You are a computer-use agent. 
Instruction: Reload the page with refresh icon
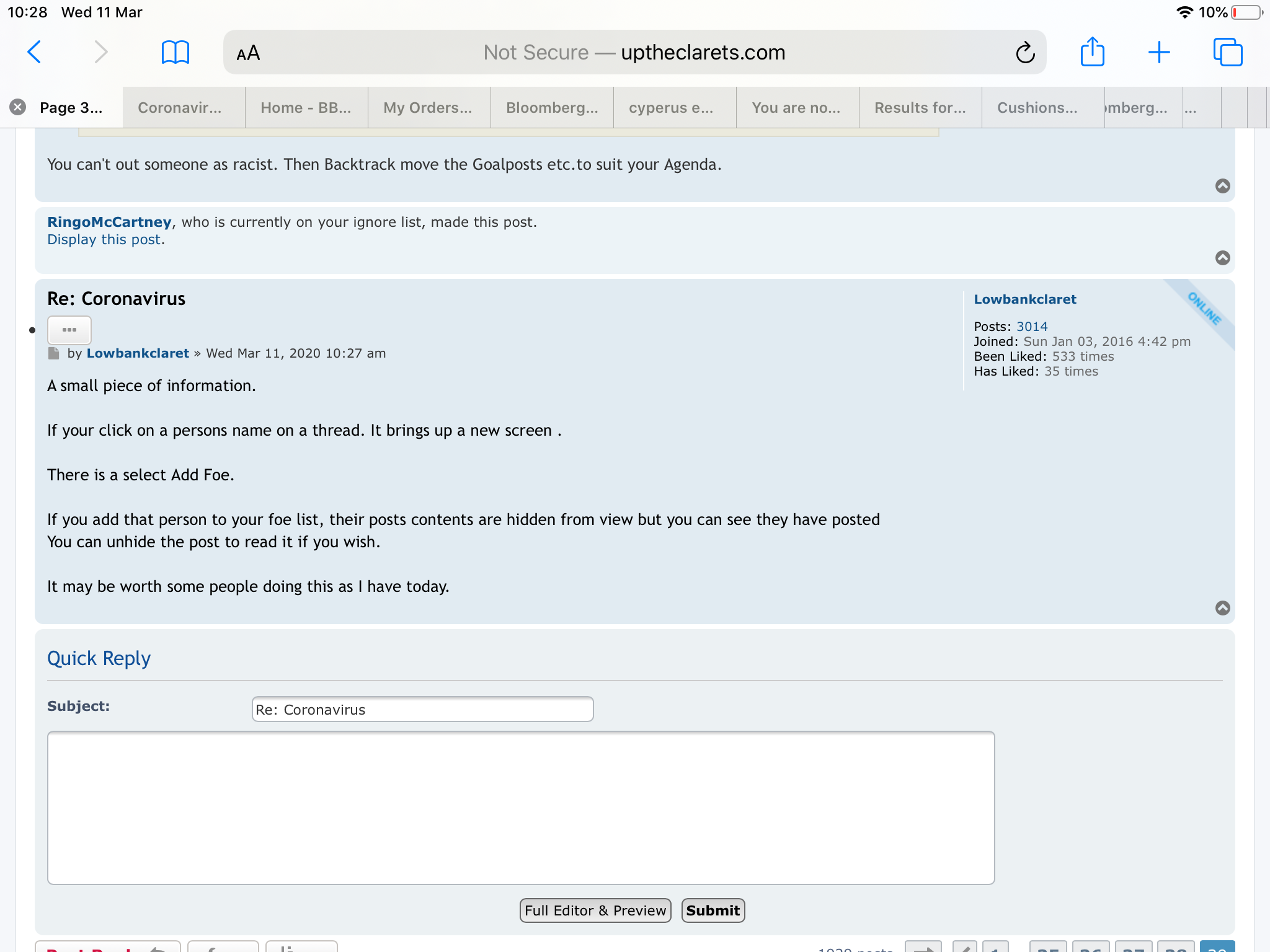coord(1025,53)
